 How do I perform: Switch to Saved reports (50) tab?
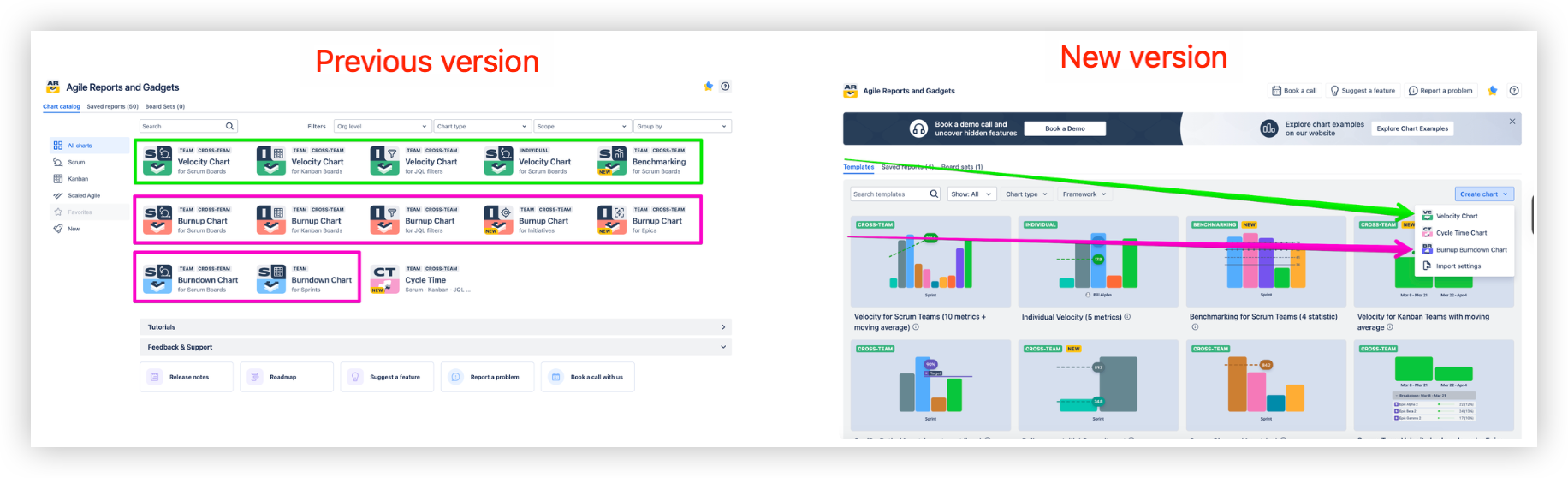point(112,107)
